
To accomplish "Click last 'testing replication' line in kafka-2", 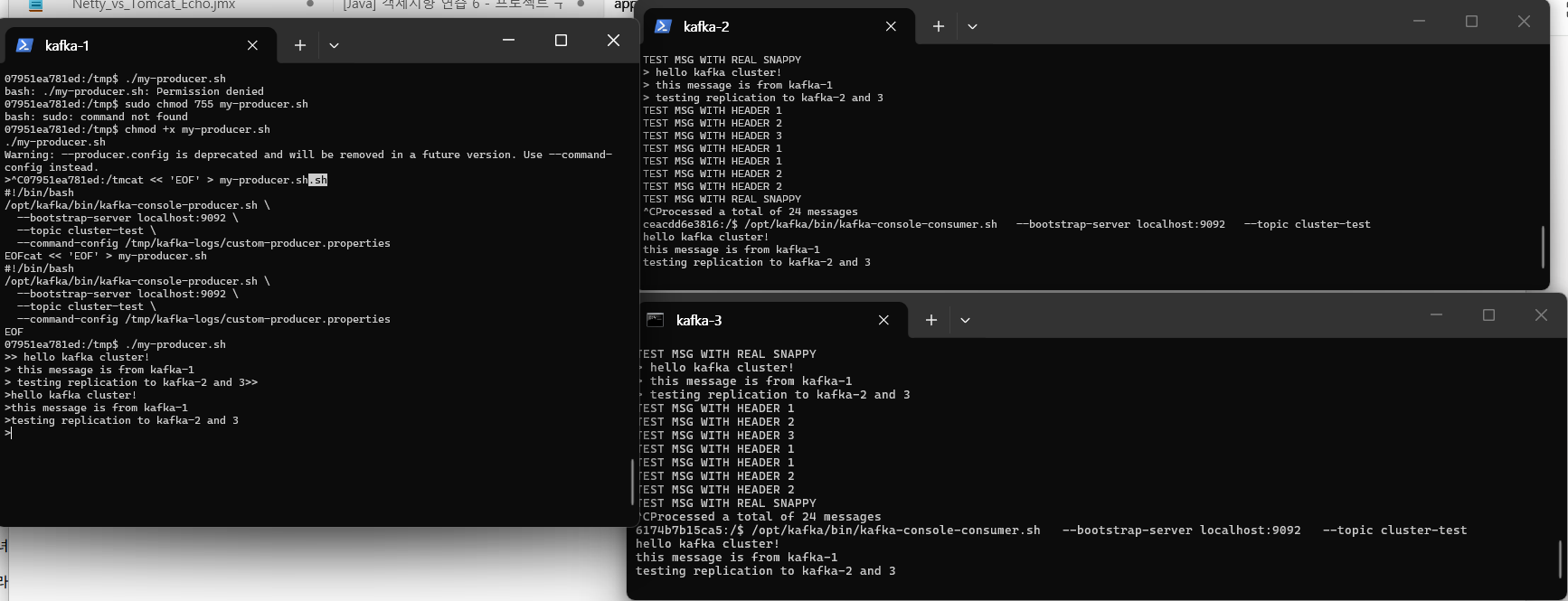I will (757, 262).
